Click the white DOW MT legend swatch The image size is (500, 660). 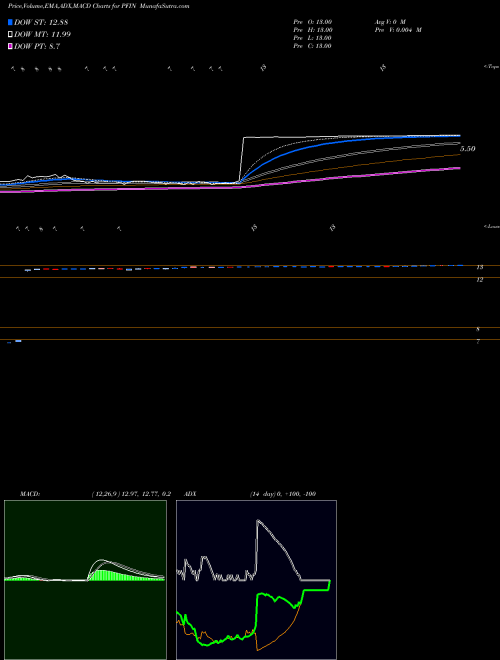pos(10,35)
